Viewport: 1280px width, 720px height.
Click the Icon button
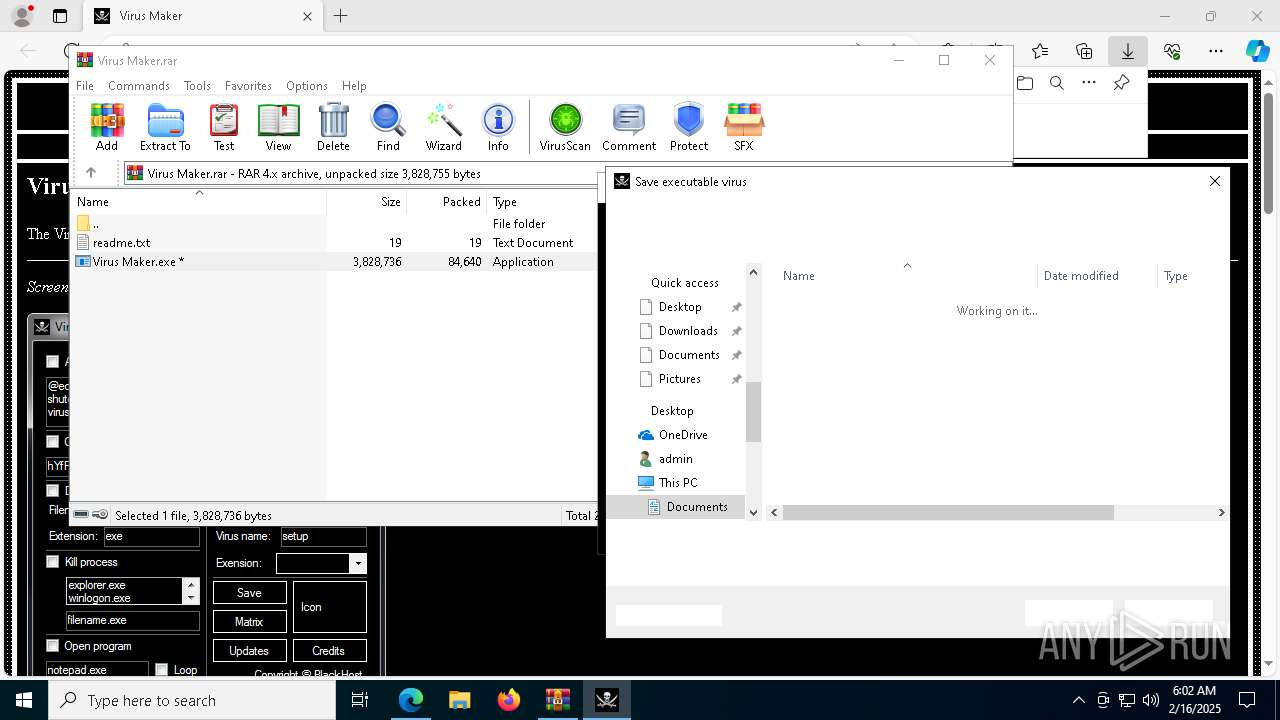point(329,607)
